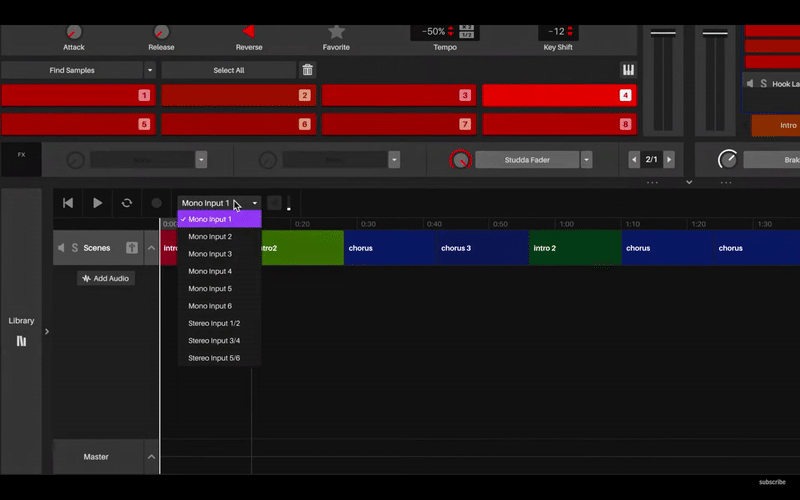Click the right volume fader handle

[x=715, y=34]
